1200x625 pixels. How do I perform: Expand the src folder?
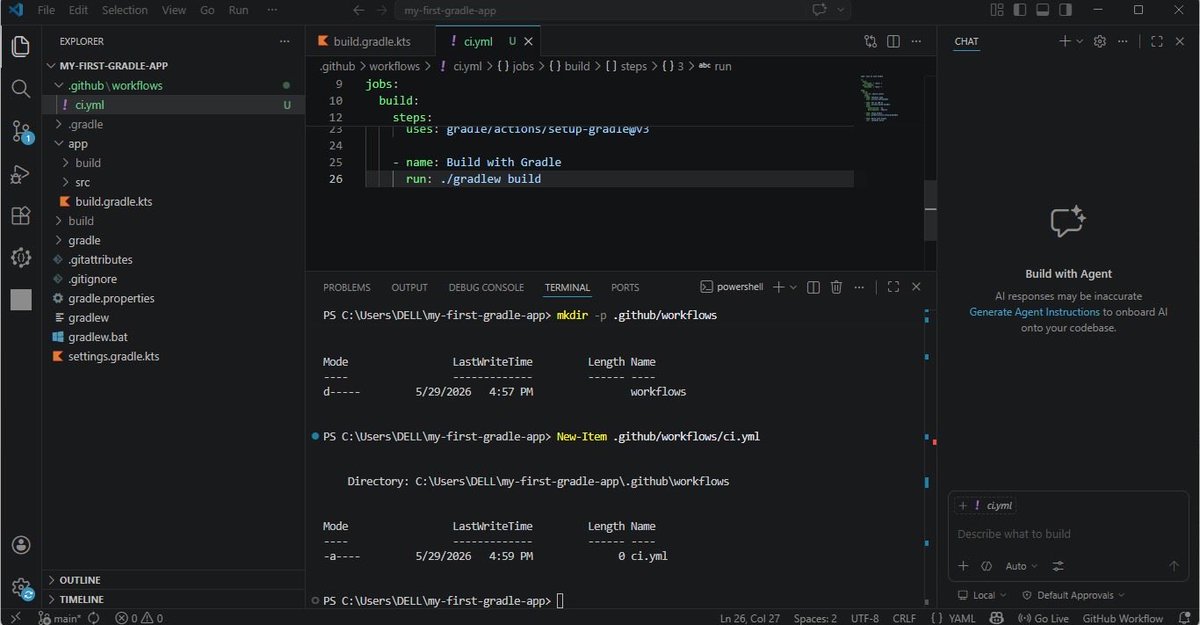[174, 182]
